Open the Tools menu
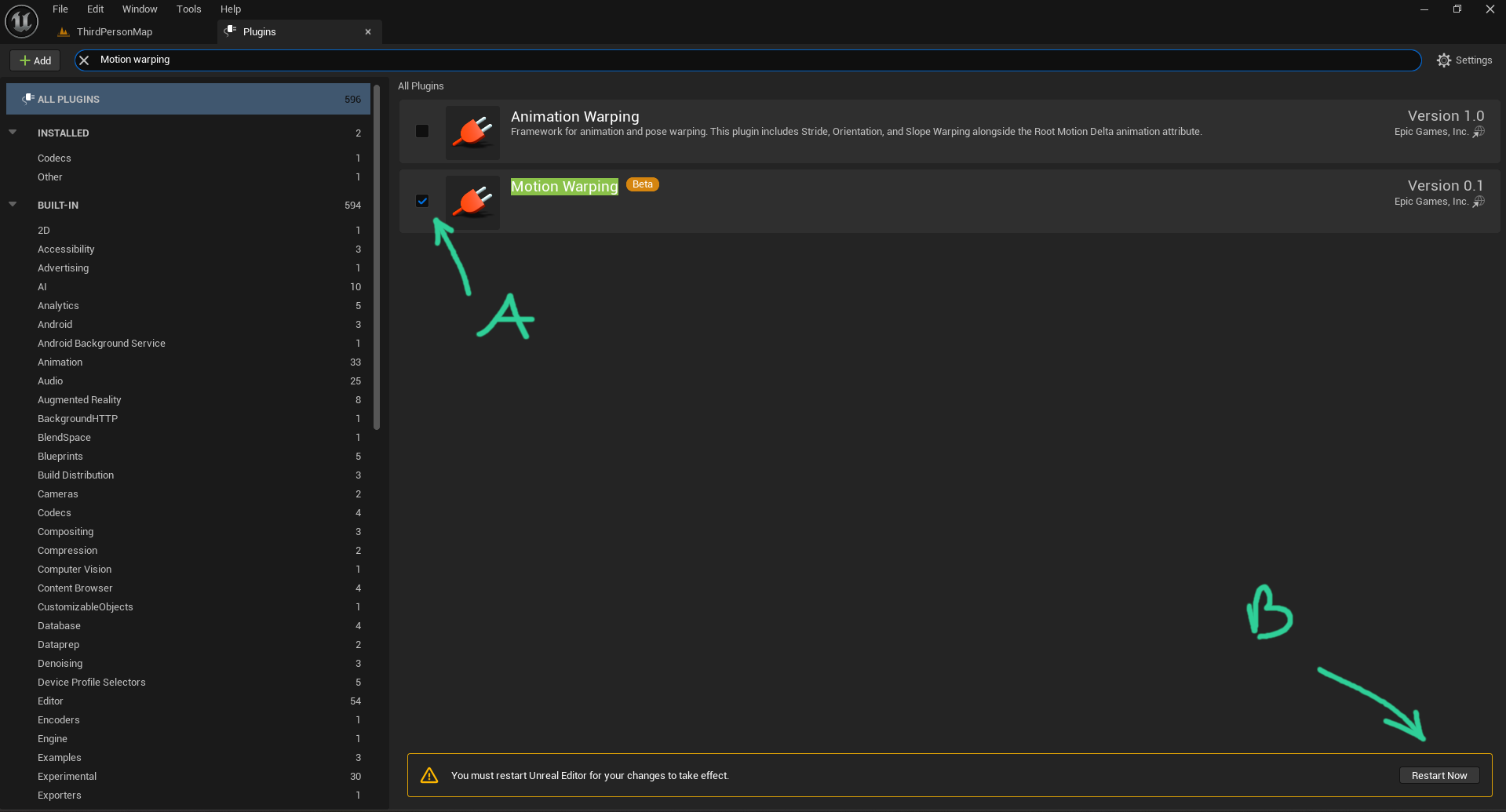The width and height of the screenshot is (1506, 812). point(188,9)
